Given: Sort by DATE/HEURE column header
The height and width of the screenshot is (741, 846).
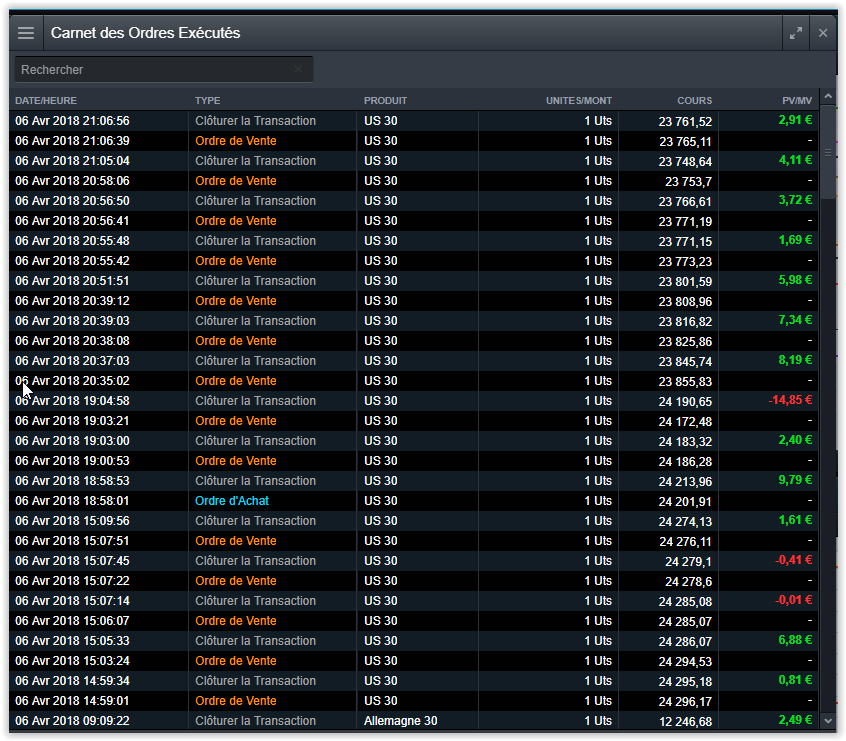Looking at the screenshot, I should 46,100.
